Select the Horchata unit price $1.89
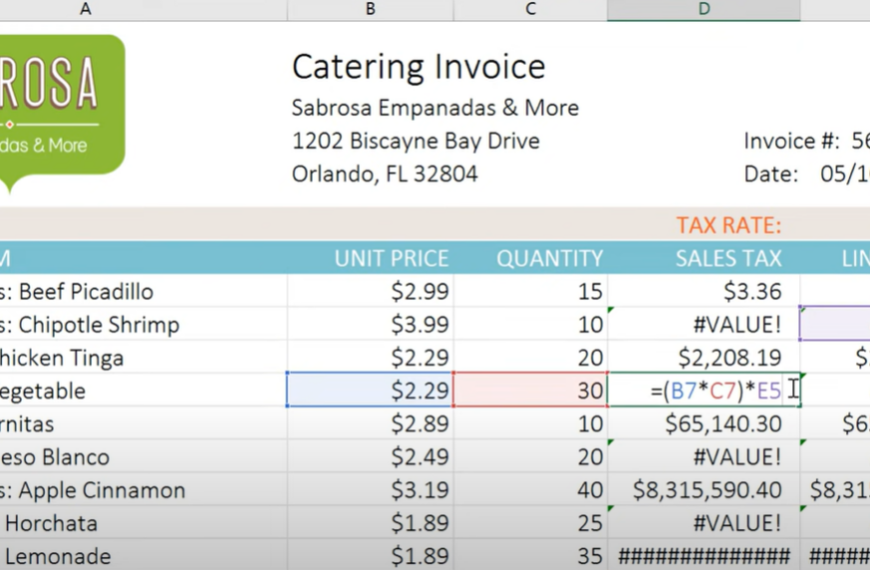The width and height of the screenshot is (870, 570). [x=370, y=523]
